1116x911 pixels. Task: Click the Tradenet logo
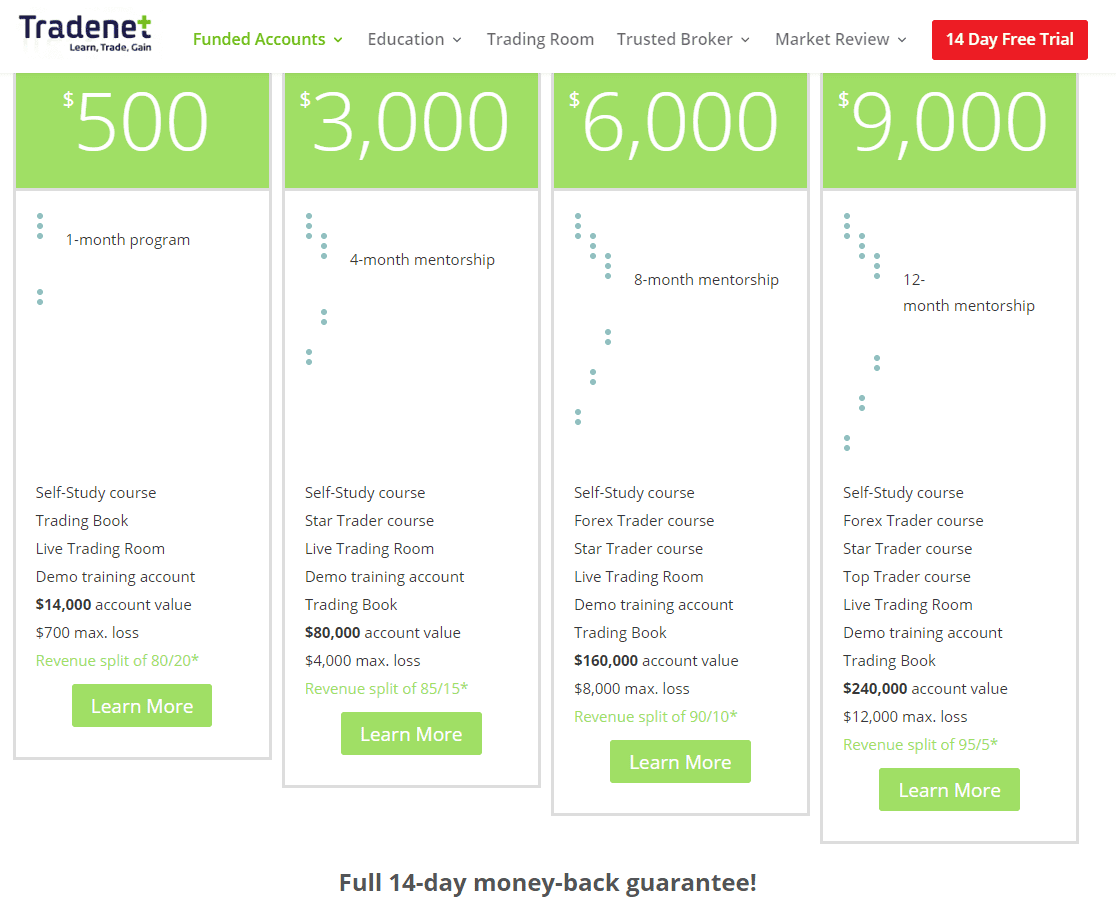[84, 33]
